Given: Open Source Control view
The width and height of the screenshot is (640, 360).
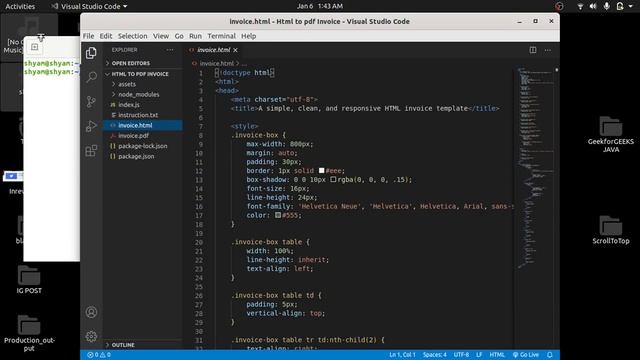Looking at the screenshot, I should point(91,101).
